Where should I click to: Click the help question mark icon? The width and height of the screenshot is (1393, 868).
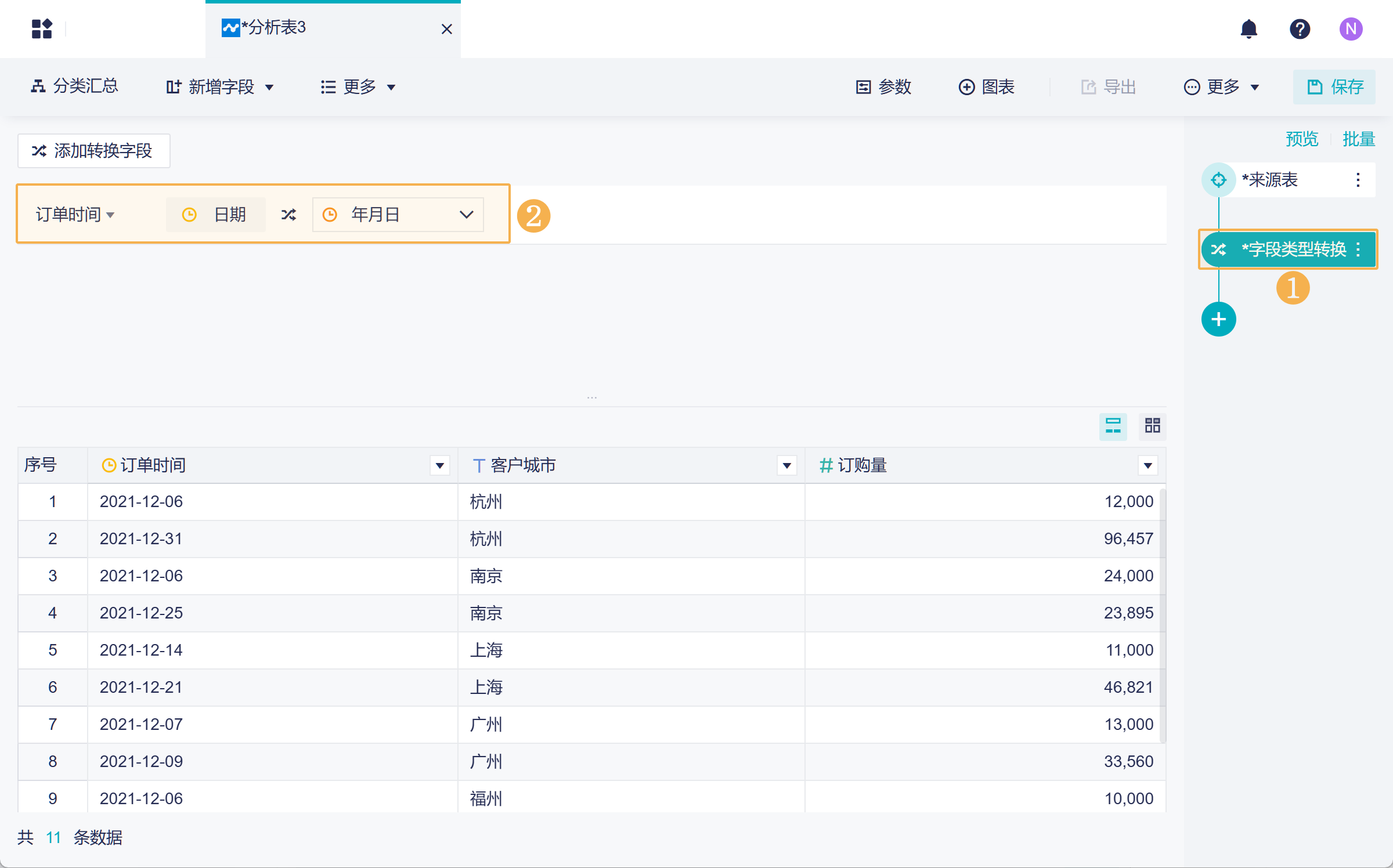pos(1300,28)
